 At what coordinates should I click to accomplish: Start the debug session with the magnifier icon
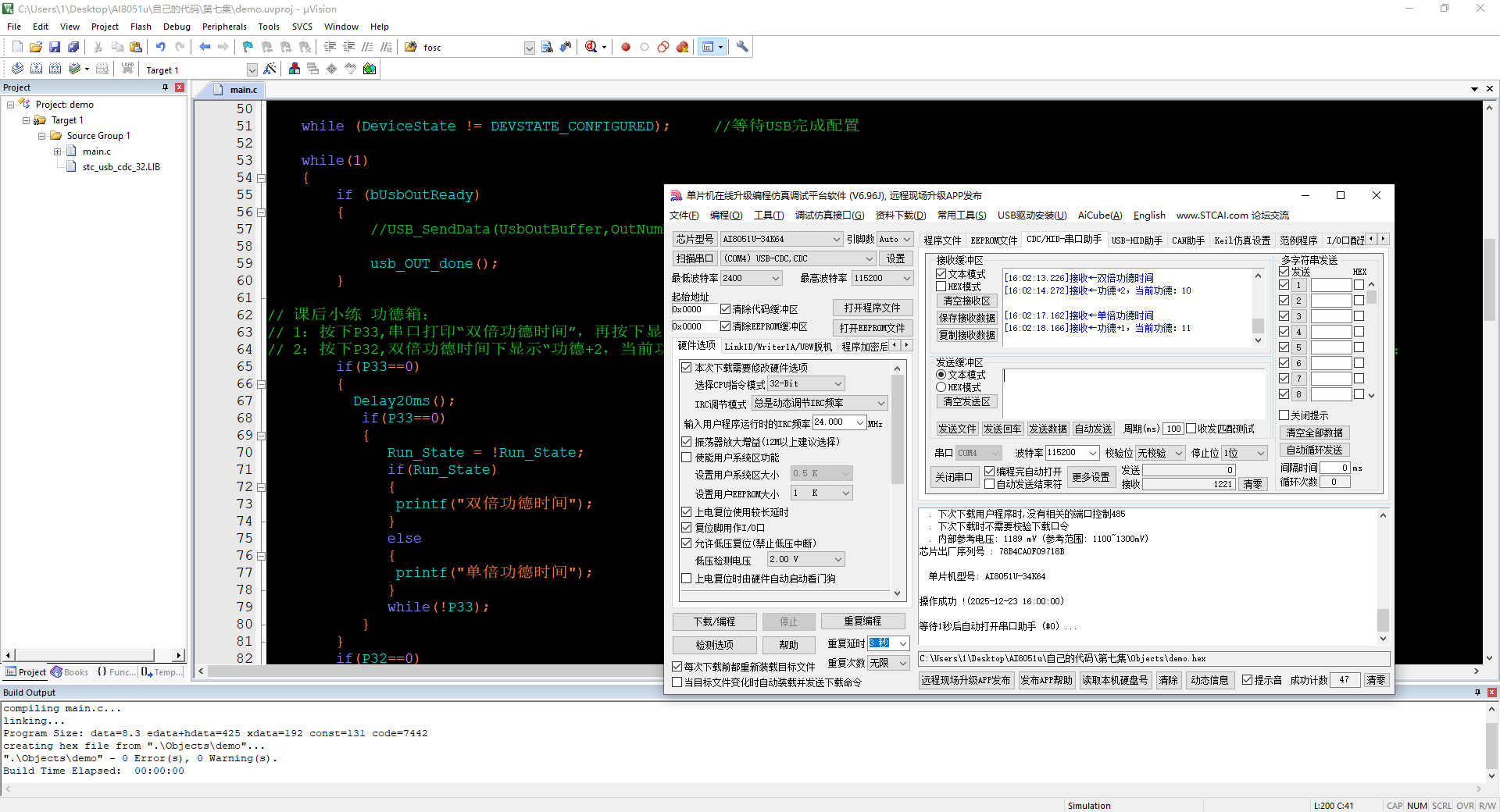(x=591, y=48)
